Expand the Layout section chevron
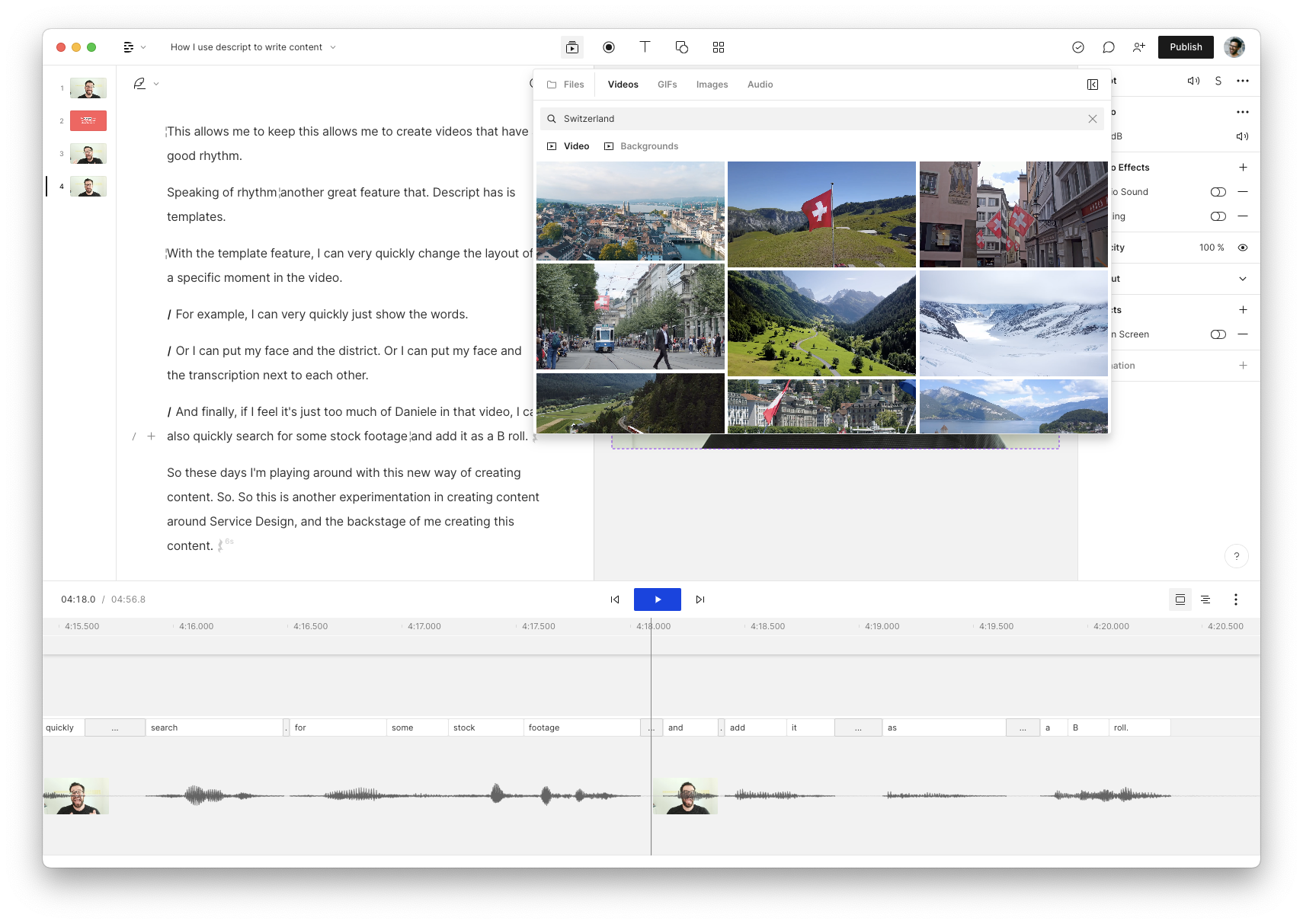 pos(1242,279)
